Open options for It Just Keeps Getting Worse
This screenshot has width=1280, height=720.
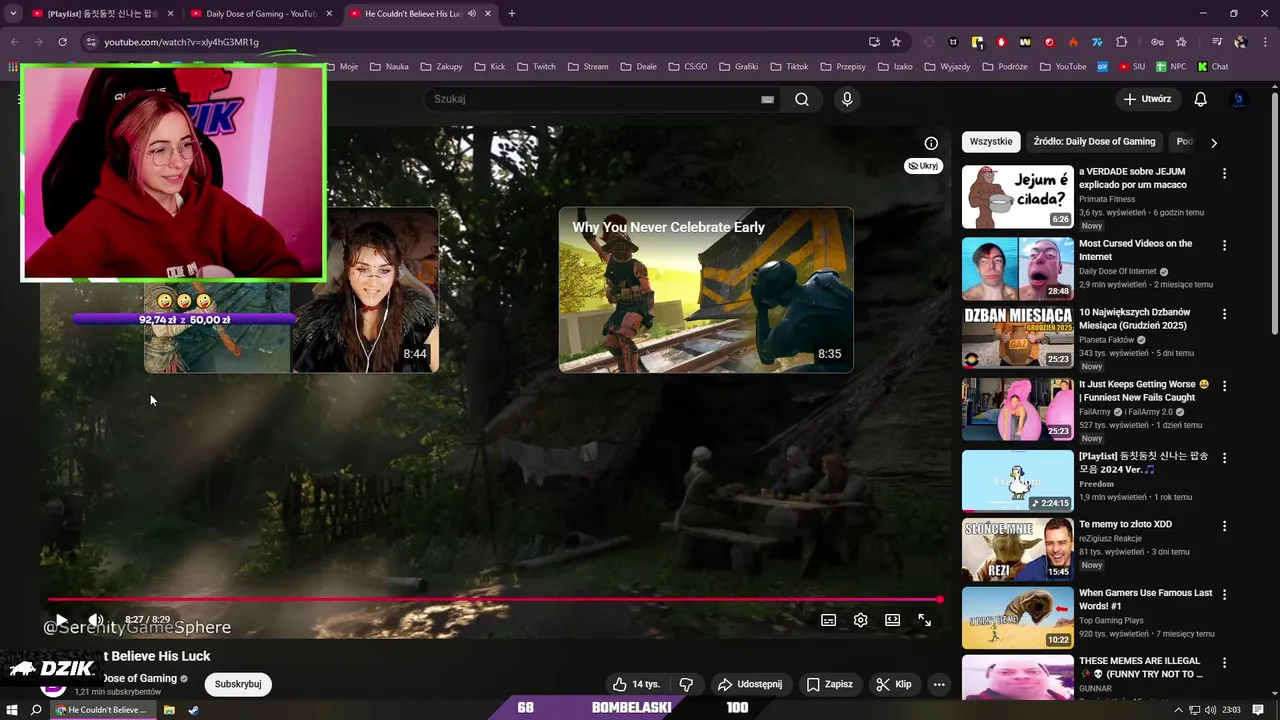pos(1224,386)
